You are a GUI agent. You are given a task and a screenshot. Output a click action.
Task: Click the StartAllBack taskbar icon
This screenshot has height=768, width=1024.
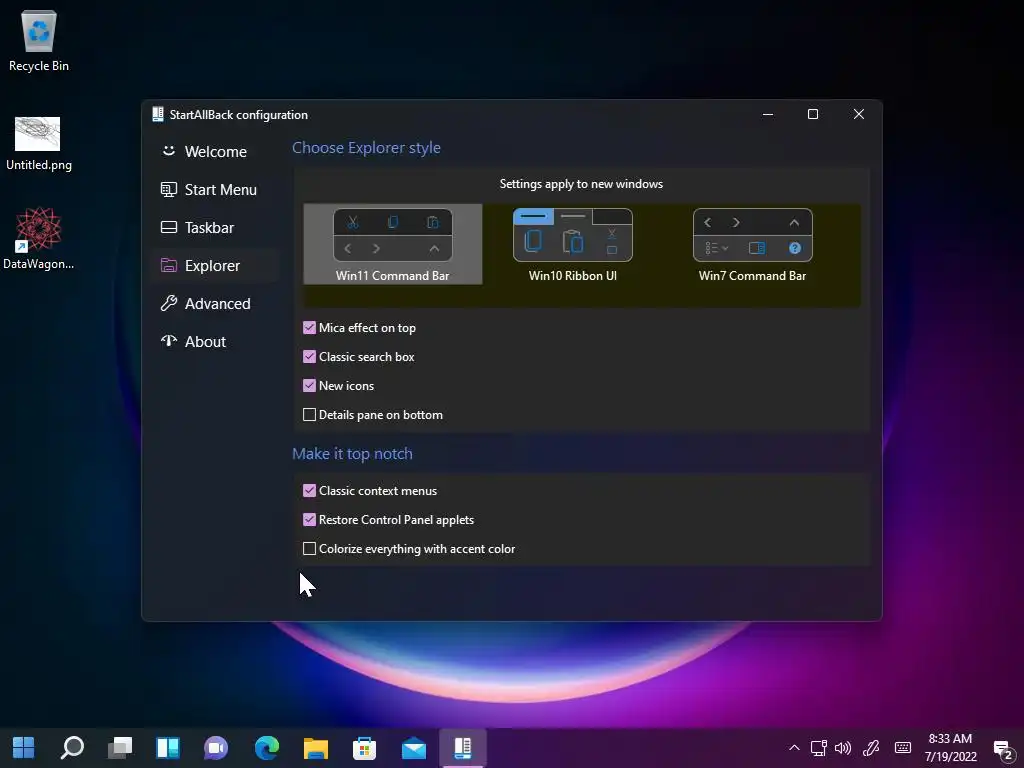[x=462, y=748]
